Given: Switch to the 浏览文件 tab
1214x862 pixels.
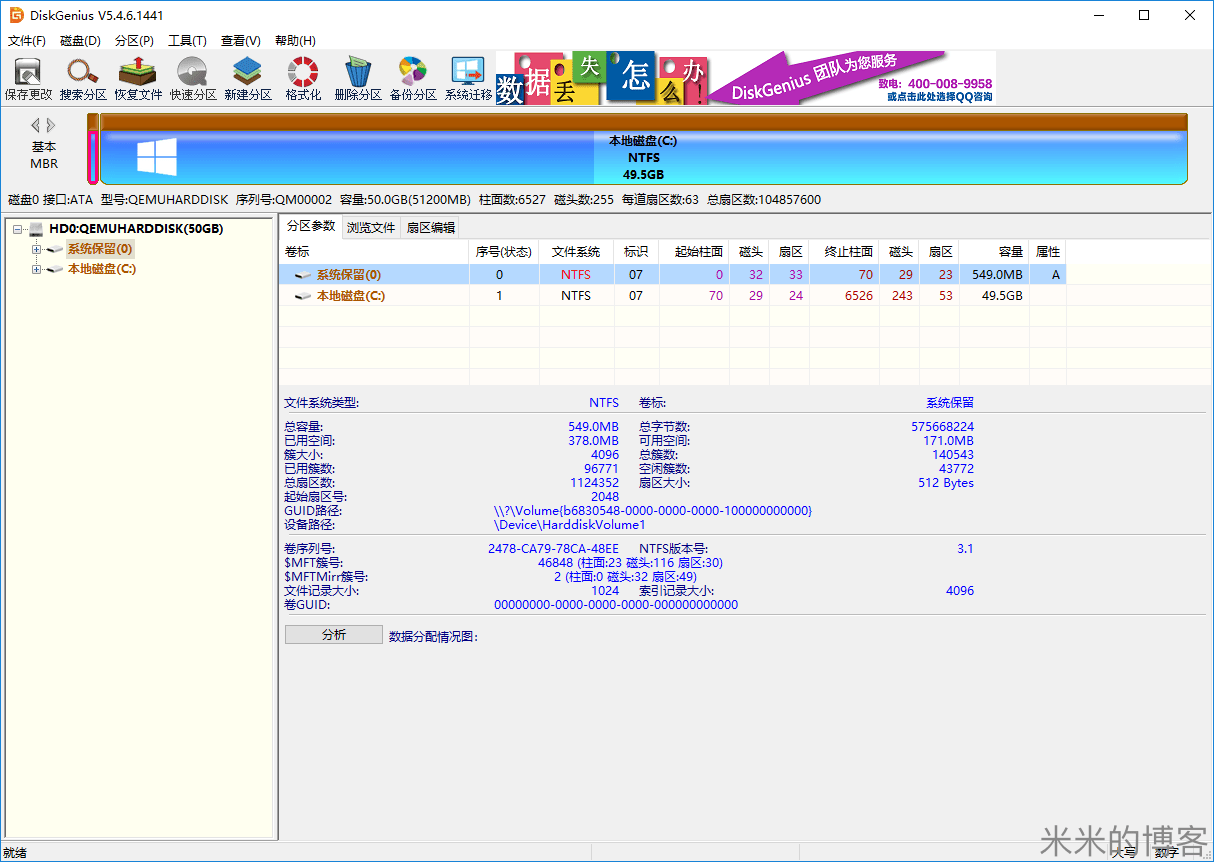Looking at the screenshot, I should pyautogui.click(x=371, y=227).
